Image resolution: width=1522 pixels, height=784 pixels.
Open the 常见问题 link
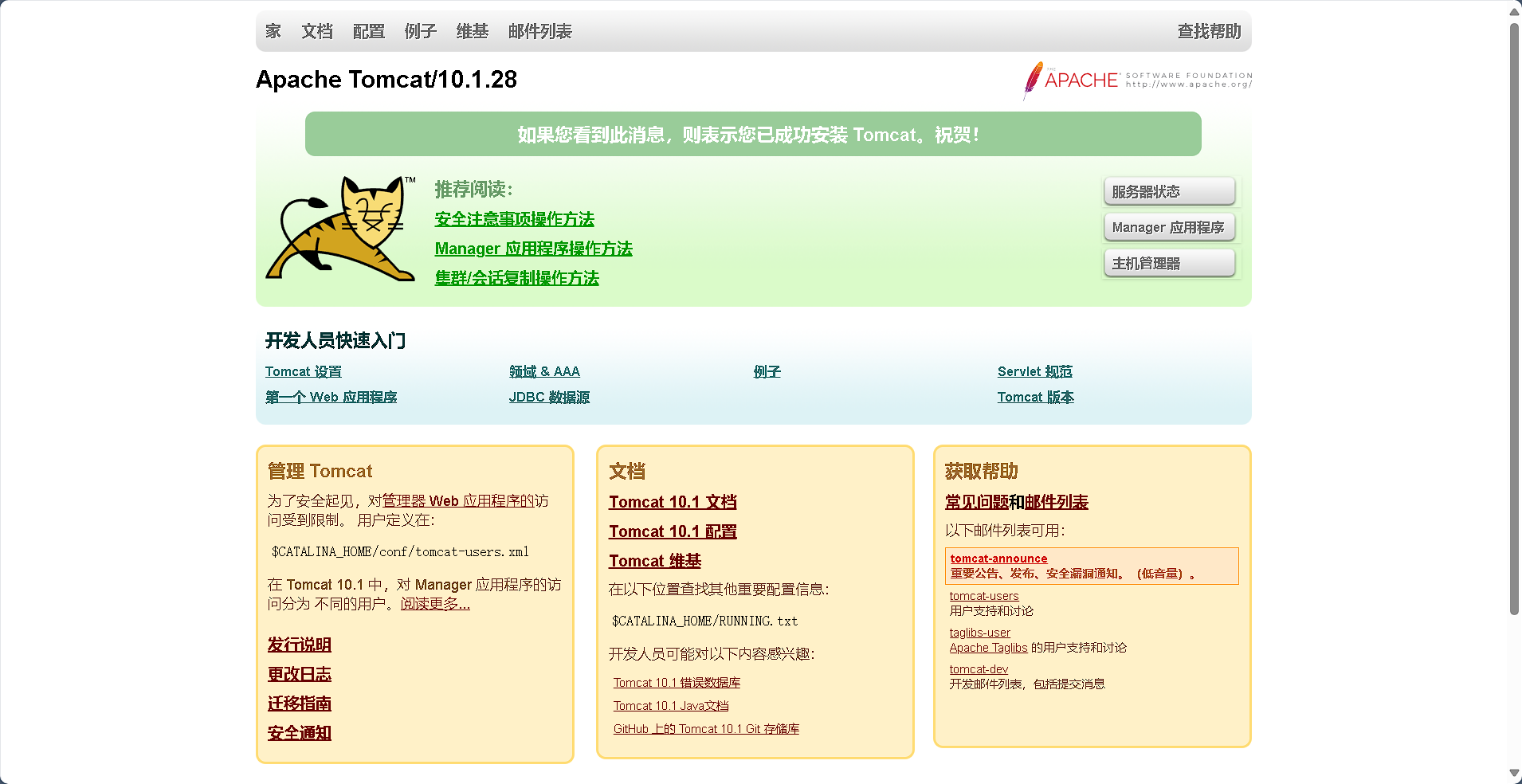(976, 502)
